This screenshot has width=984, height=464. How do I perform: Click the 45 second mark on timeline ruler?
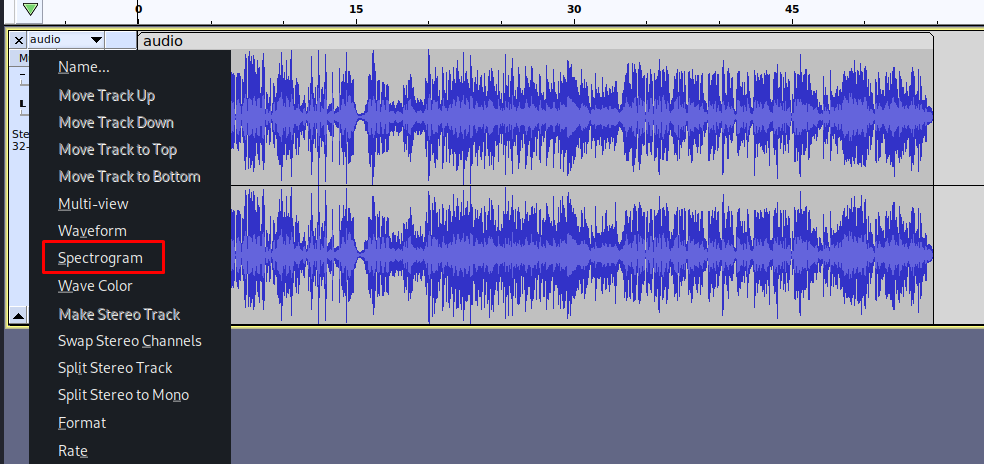coord(792,9)
